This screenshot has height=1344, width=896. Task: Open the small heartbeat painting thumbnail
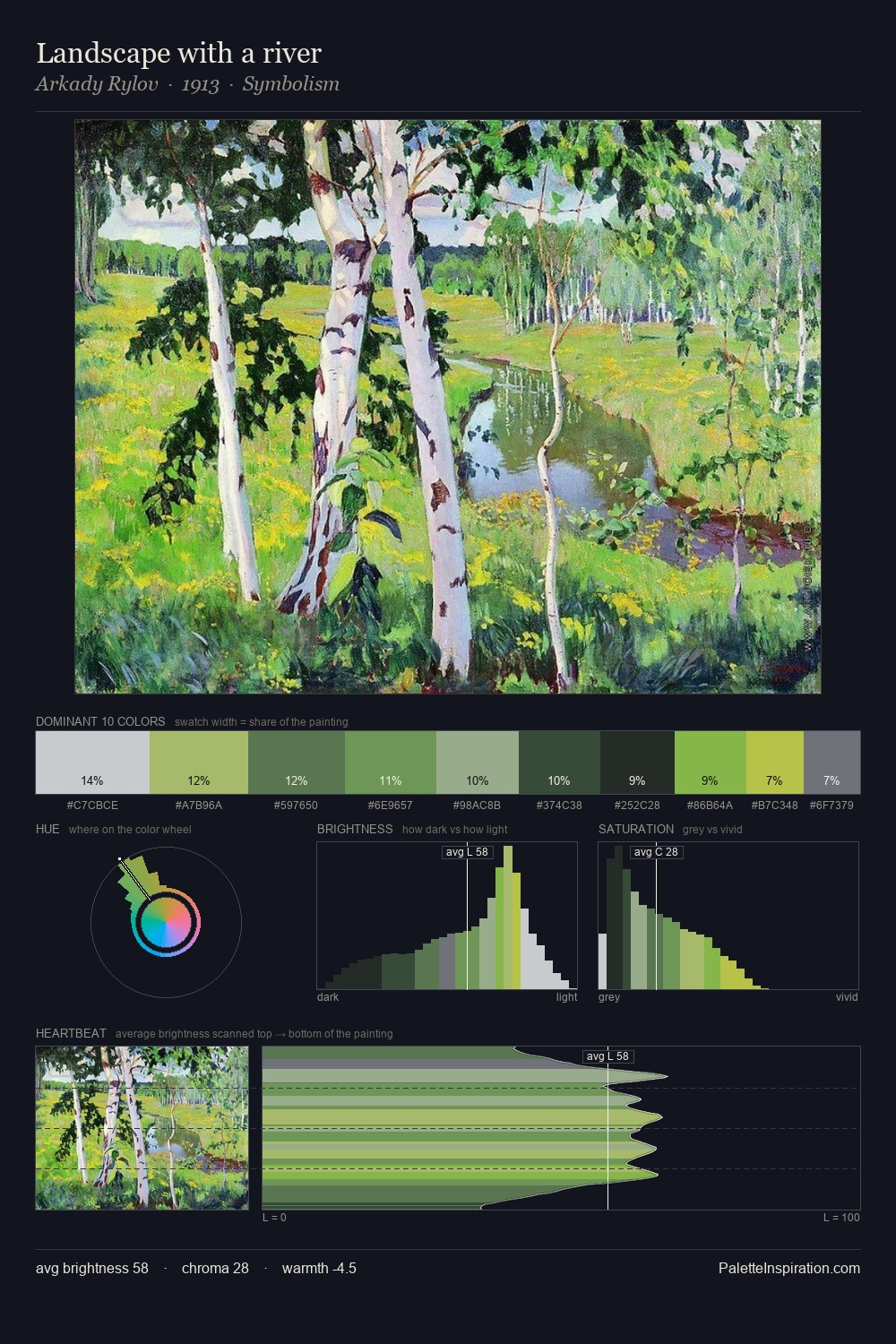point(142,1128)
